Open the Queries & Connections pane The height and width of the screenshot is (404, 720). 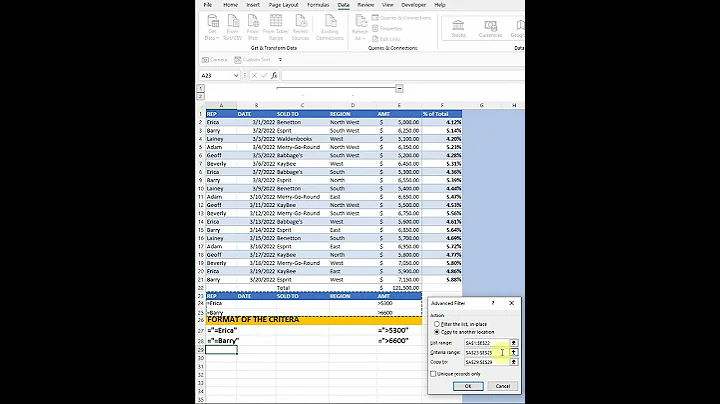(x=401, y=18)
